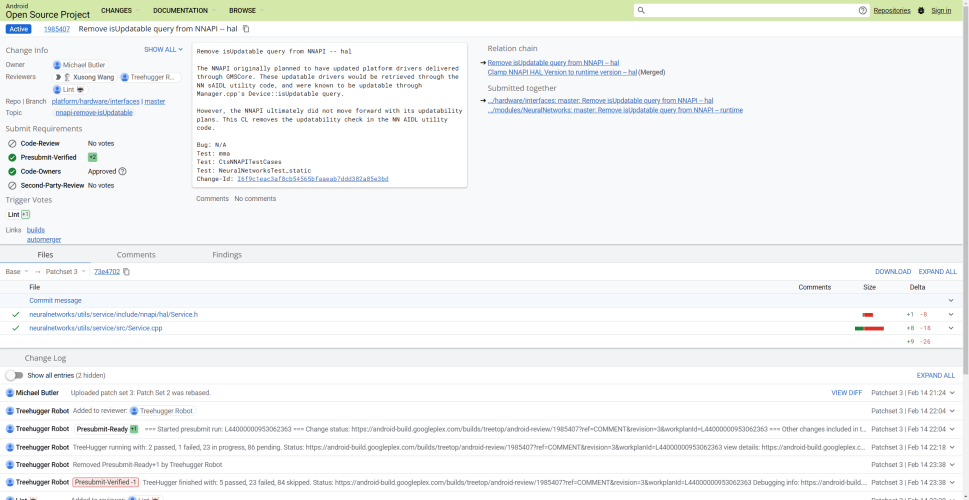Click the Presubmit-Verified +2 vote label
This screenshot has width=969, height=500.
(x=93, y=157)
